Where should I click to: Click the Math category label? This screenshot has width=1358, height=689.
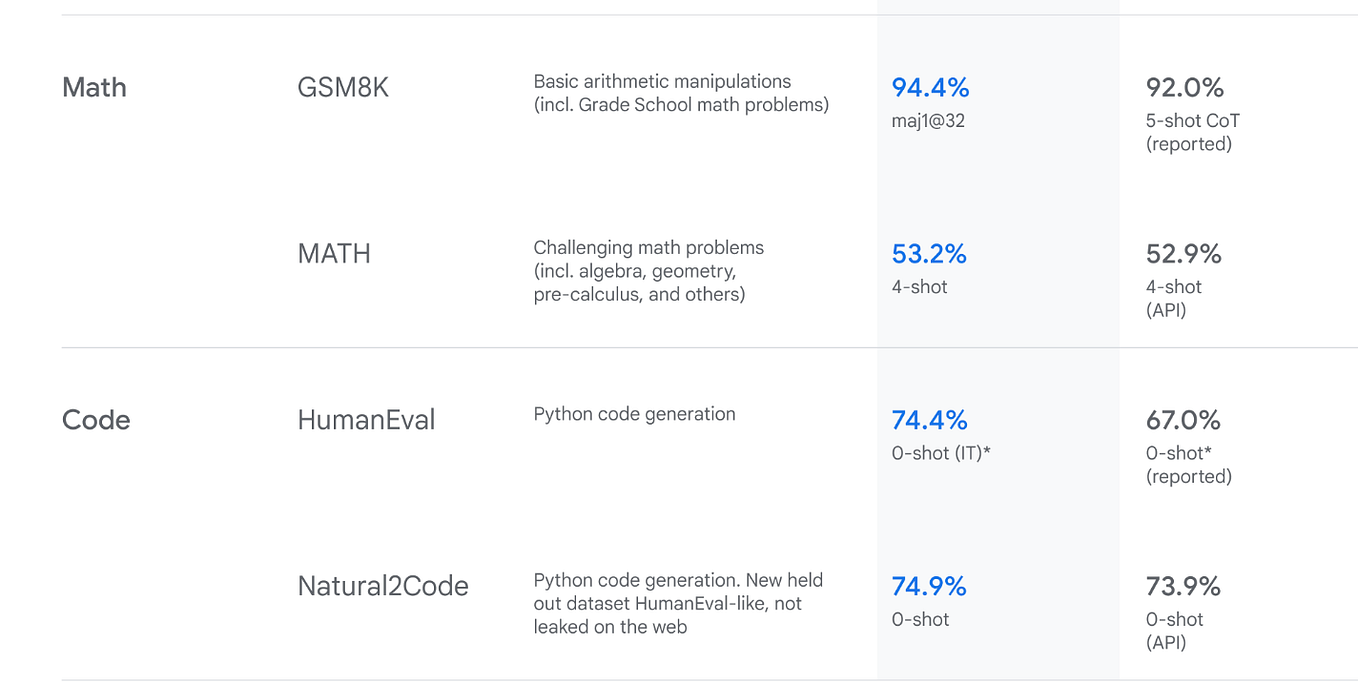tap(94, 88)
